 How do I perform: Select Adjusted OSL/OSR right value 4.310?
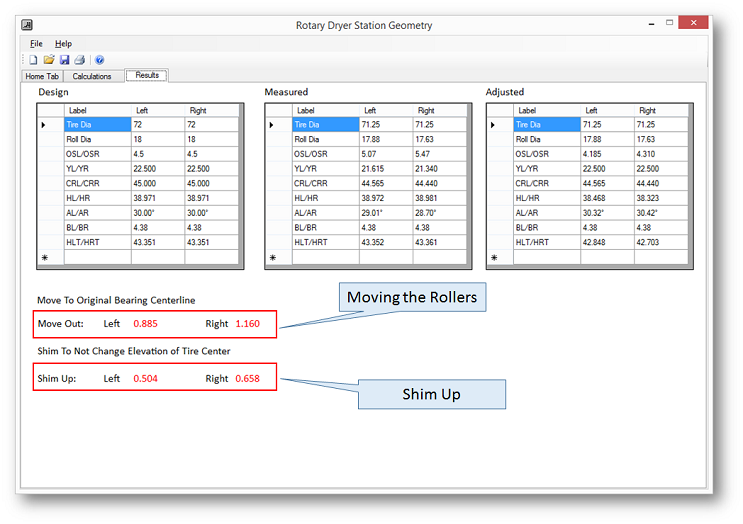(661, 154)
